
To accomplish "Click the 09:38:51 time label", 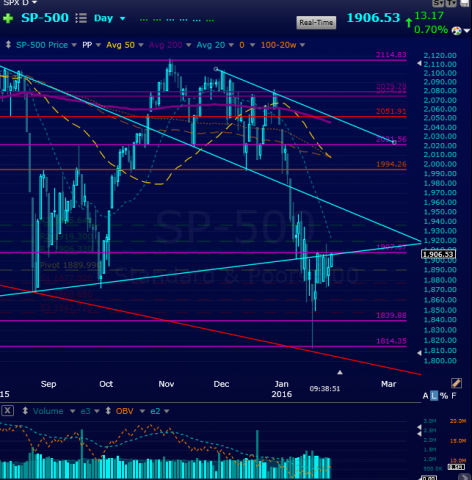I will coord(325,389).
